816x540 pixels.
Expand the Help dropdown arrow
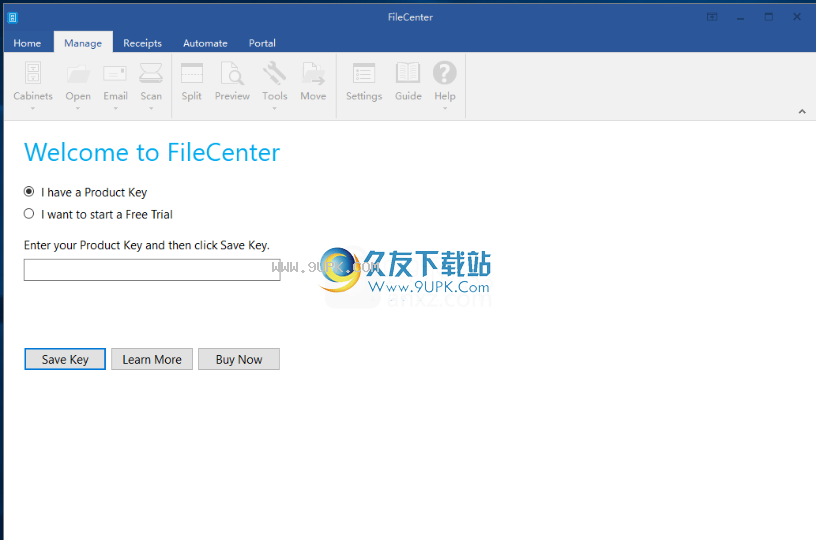(x=445, y=108)
